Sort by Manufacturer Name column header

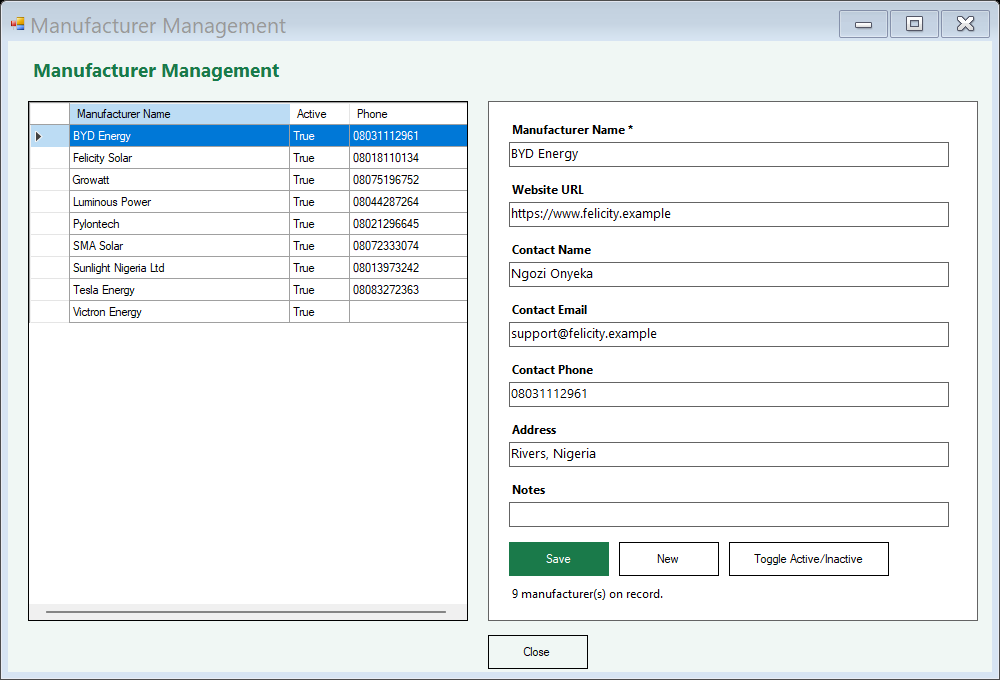[179, 114]
